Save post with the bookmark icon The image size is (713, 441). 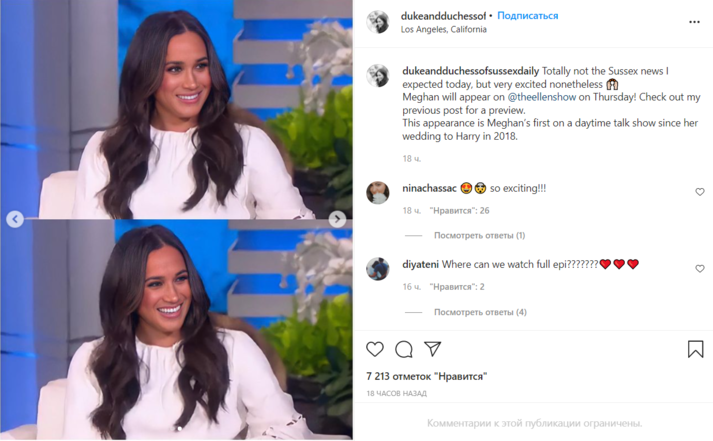(x=695, y=349)
